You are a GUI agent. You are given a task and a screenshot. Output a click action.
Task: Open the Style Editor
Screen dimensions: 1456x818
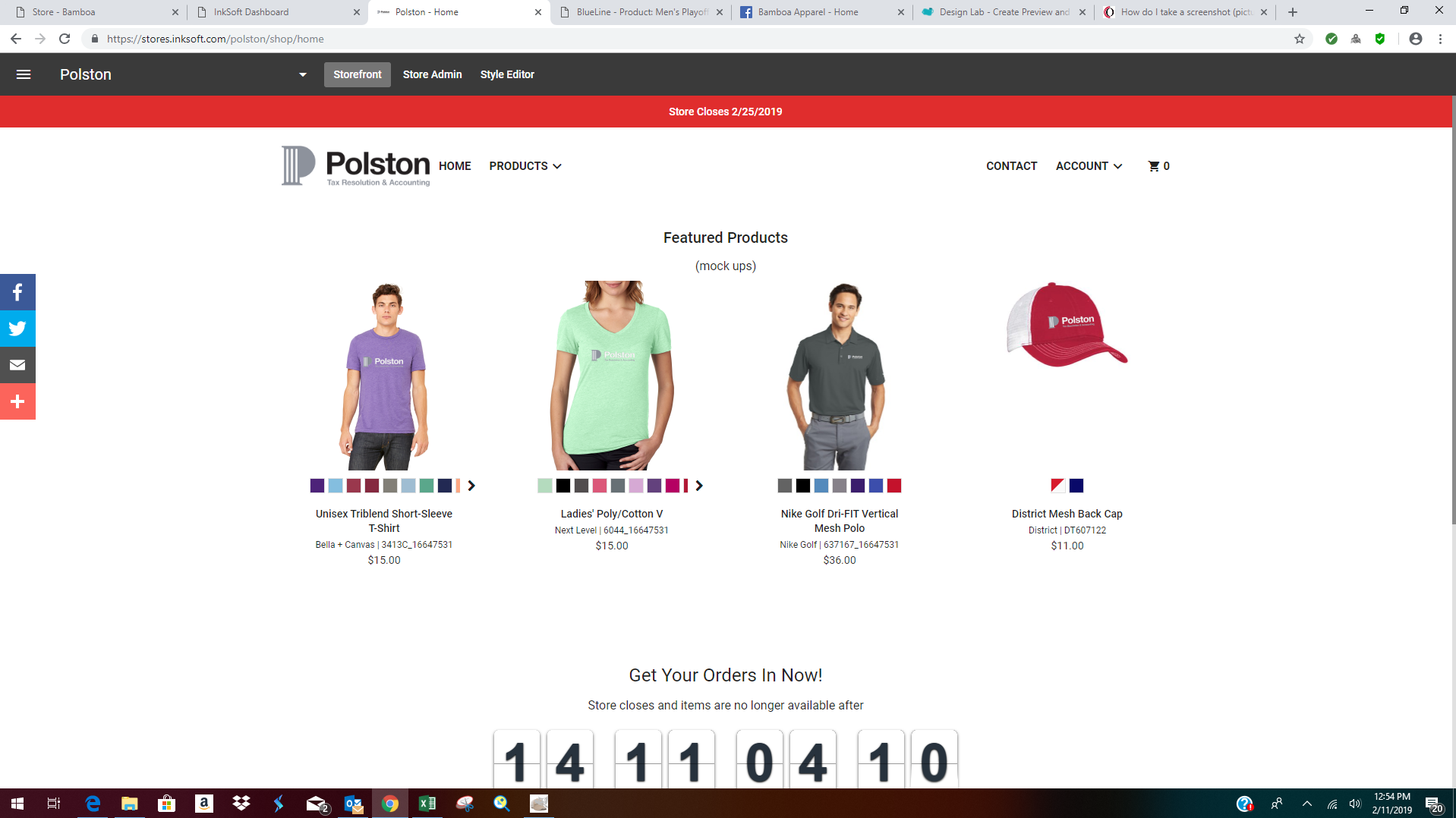(507, 74)
